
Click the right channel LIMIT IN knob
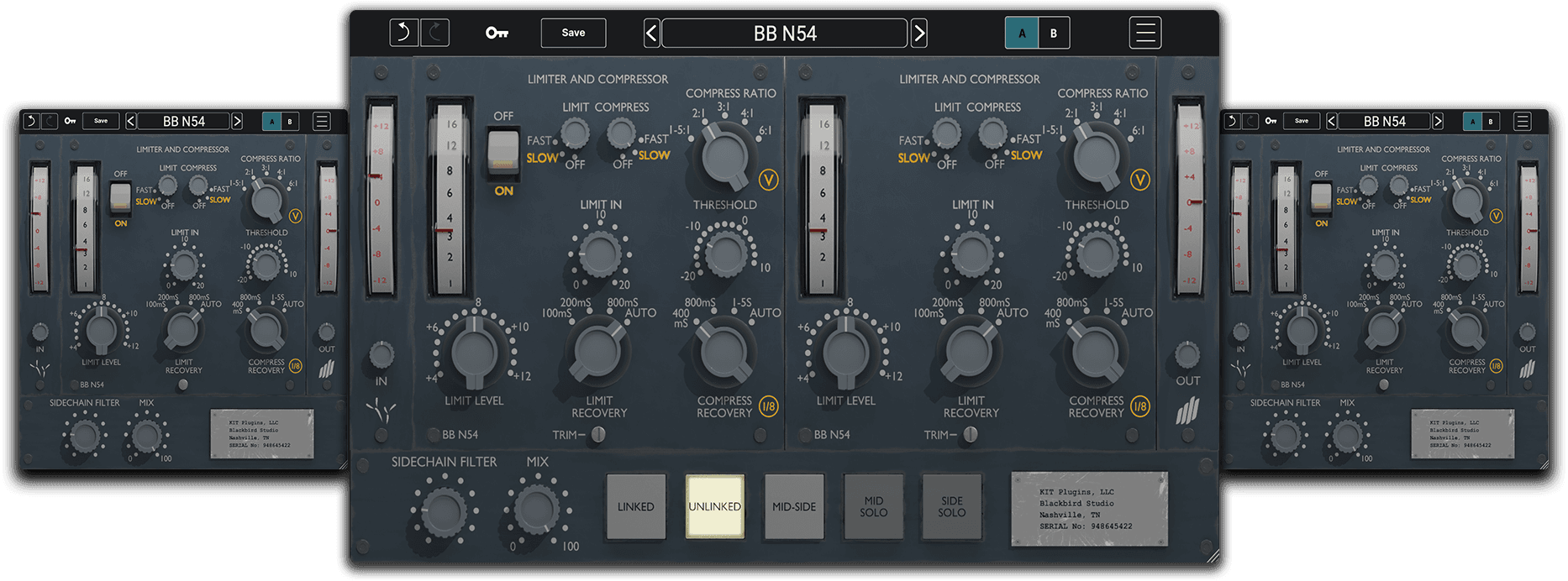tap(972, 254)
